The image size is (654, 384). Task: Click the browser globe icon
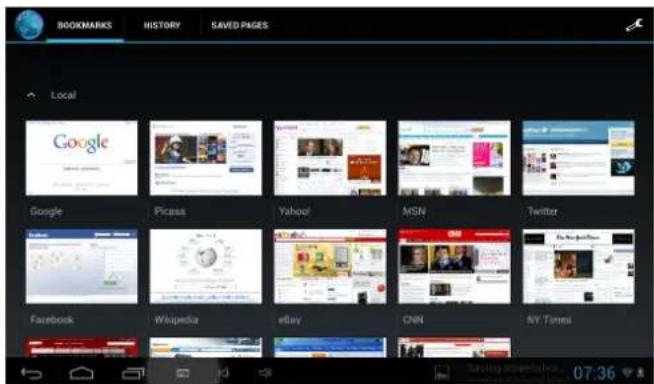pos(29,25)
